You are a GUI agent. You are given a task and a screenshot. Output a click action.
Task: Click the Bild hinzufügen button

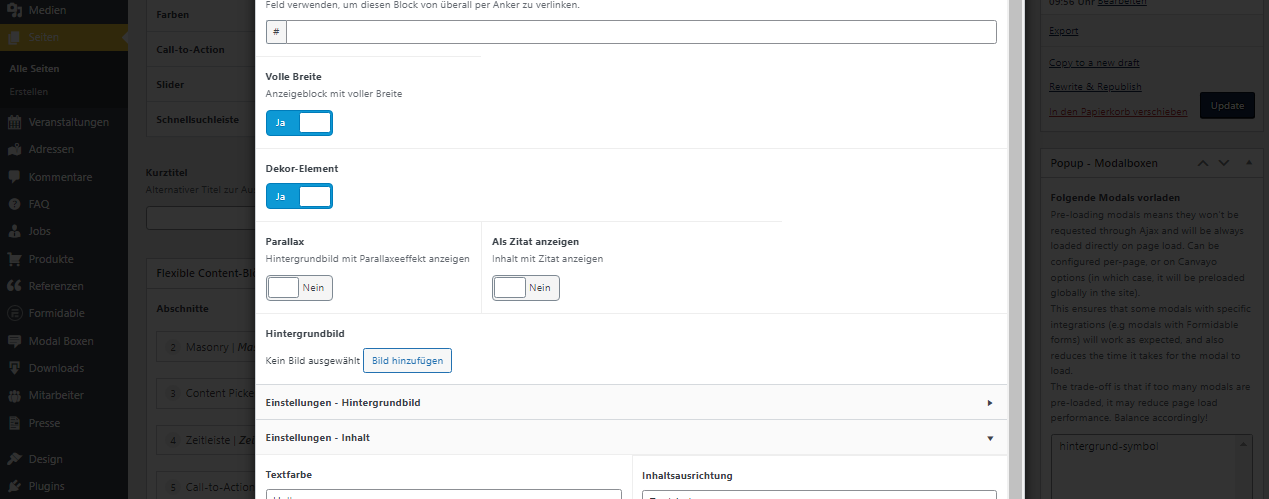click(407, 360)
